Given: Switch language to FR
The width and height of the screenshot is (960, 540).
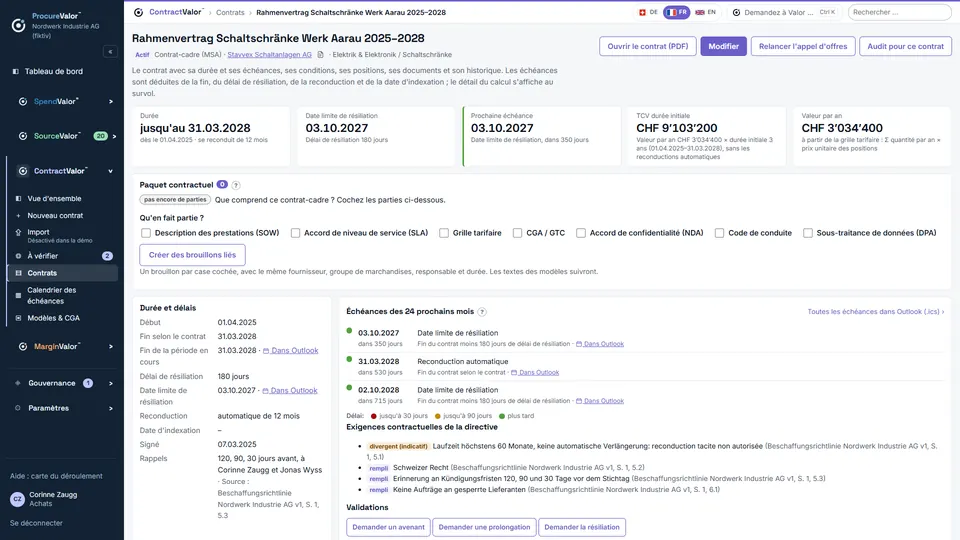Looking at the screenshot, I should (677, 12).
